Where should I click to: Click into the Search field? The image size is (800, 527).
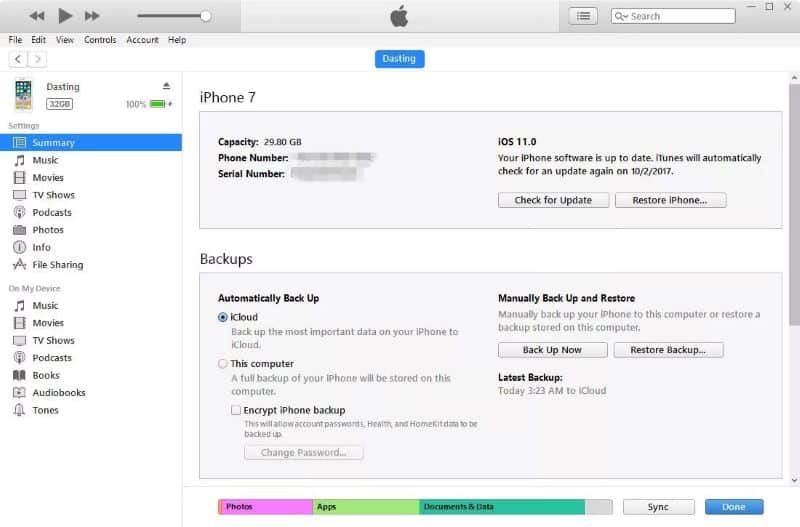[x=673, y=16]
